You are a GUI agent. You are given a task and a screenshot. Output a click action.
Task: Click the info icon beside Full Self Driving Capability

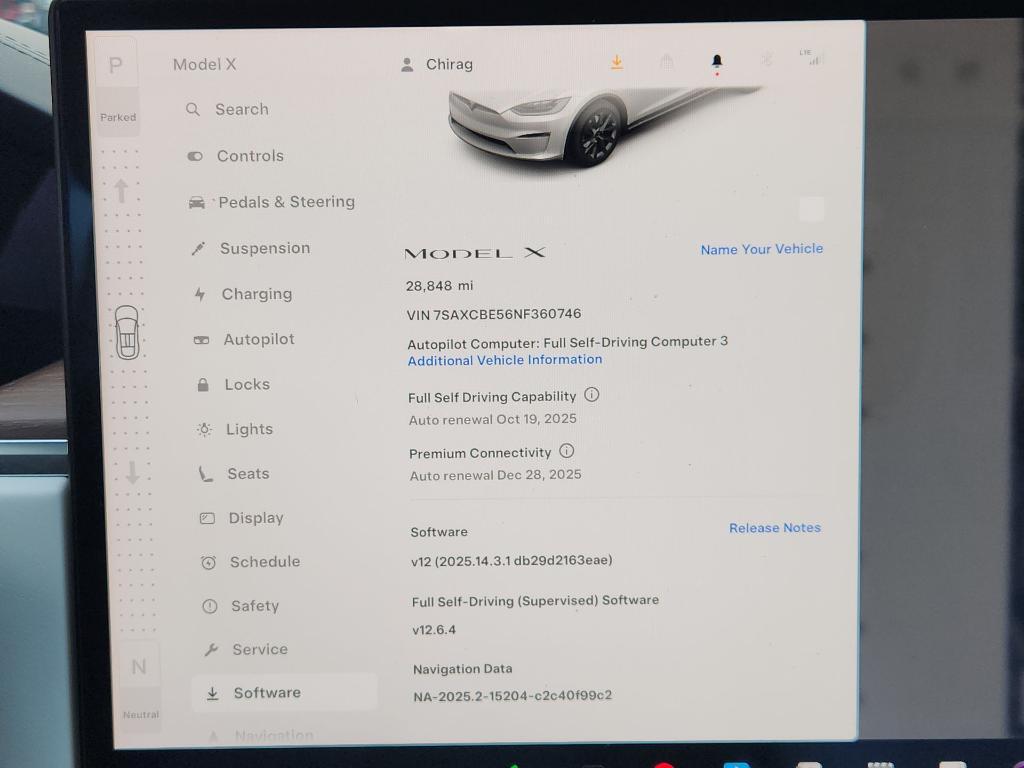point(592,395)
